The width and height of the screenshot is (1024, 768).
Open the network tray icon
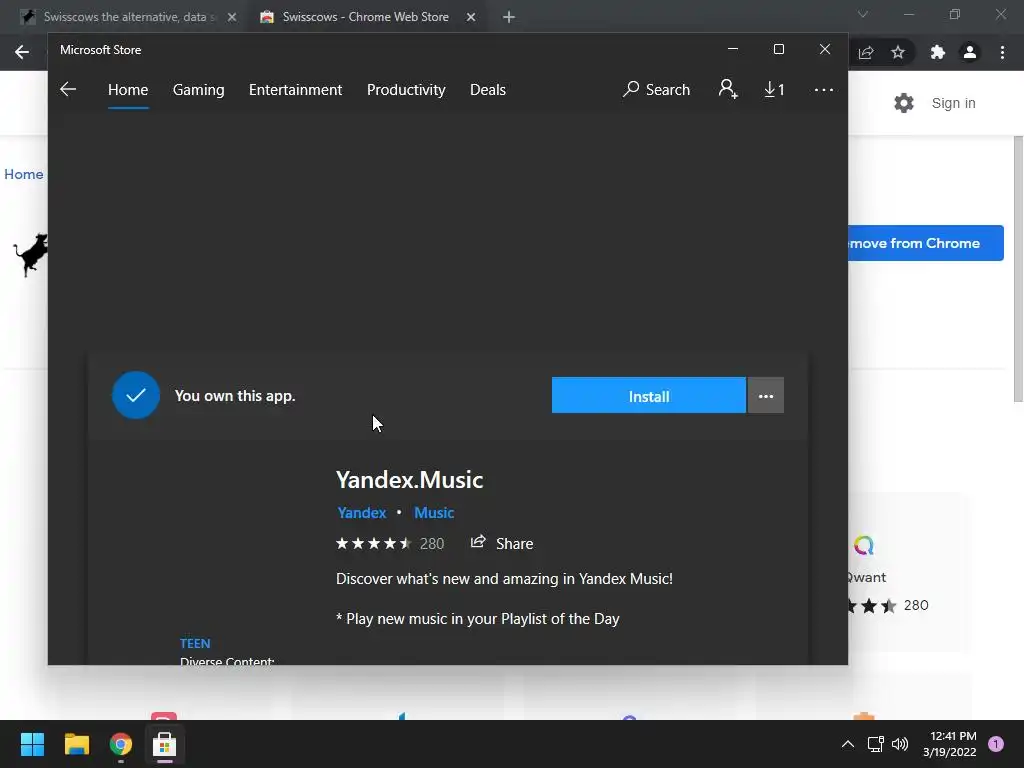click(x=875, y=744)
